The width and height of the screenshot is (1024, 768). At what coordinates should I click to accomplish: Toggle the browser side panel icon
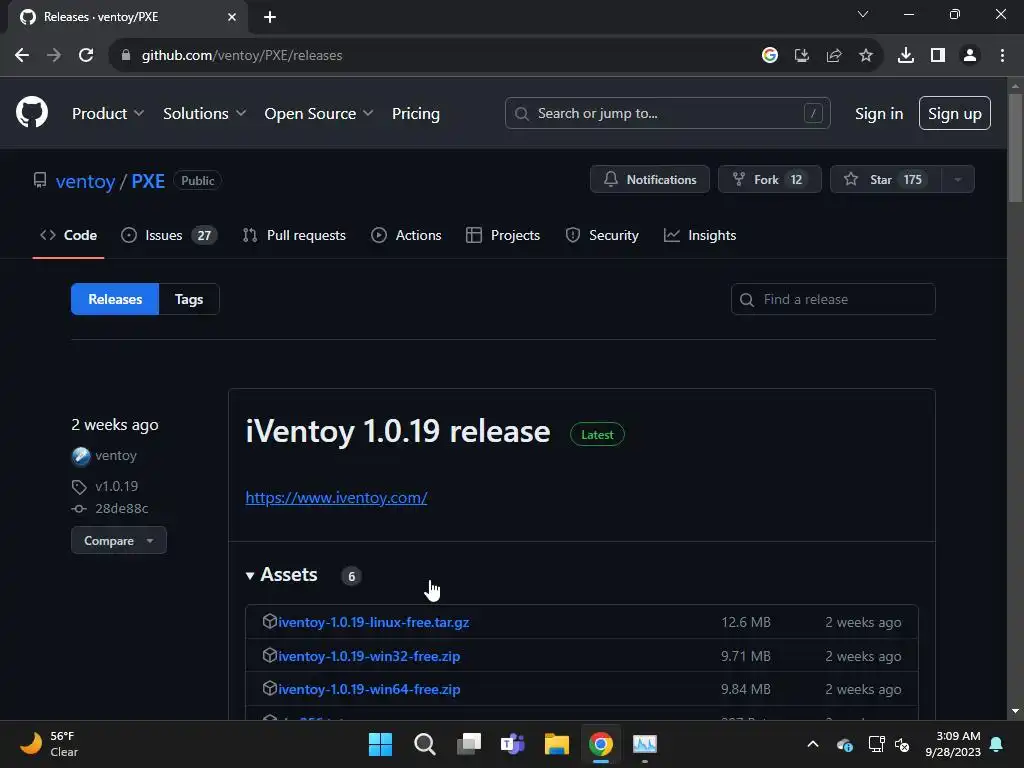[938, 56]
